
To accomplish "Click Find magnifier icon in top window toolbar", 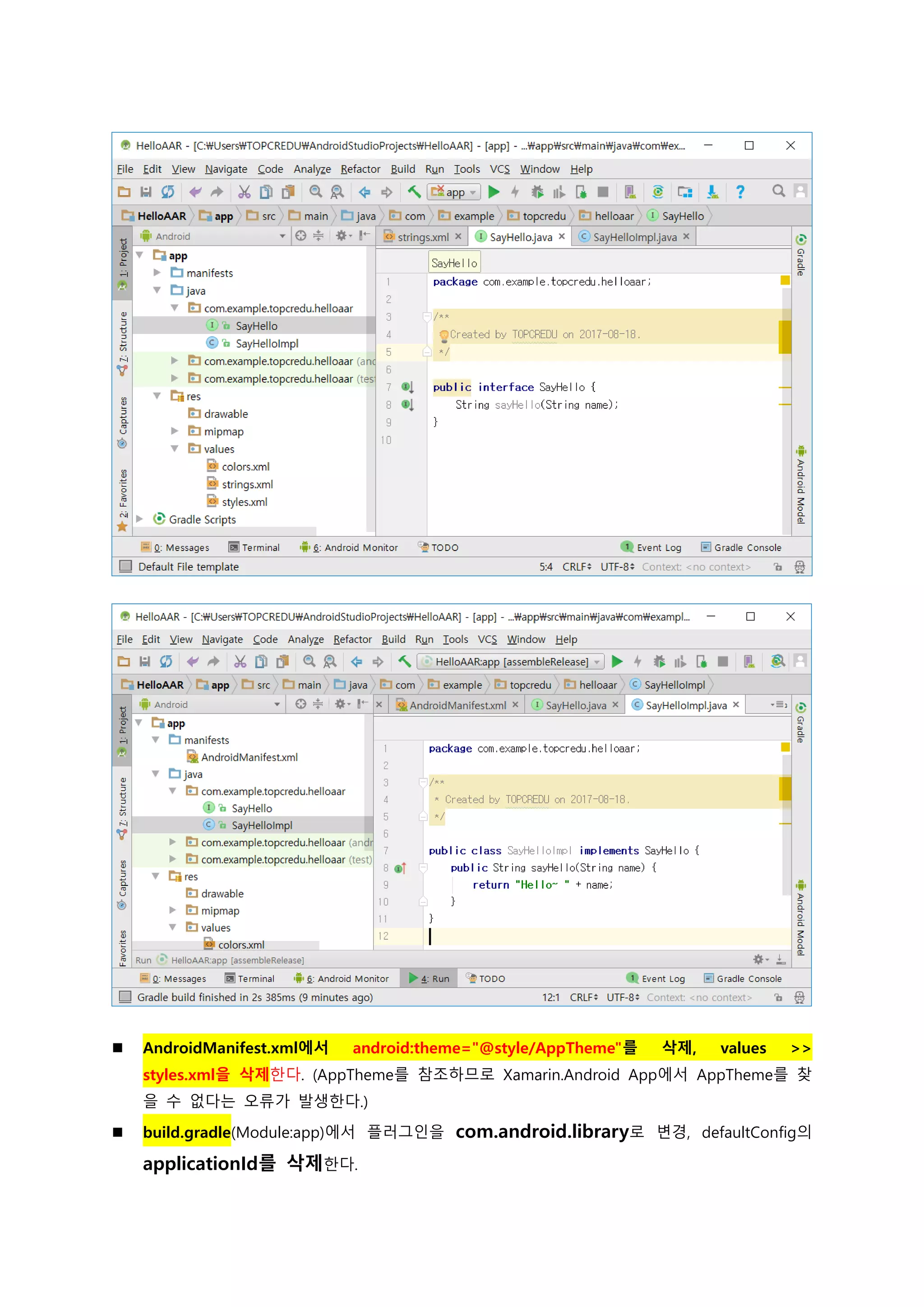I will click(315, 192).
